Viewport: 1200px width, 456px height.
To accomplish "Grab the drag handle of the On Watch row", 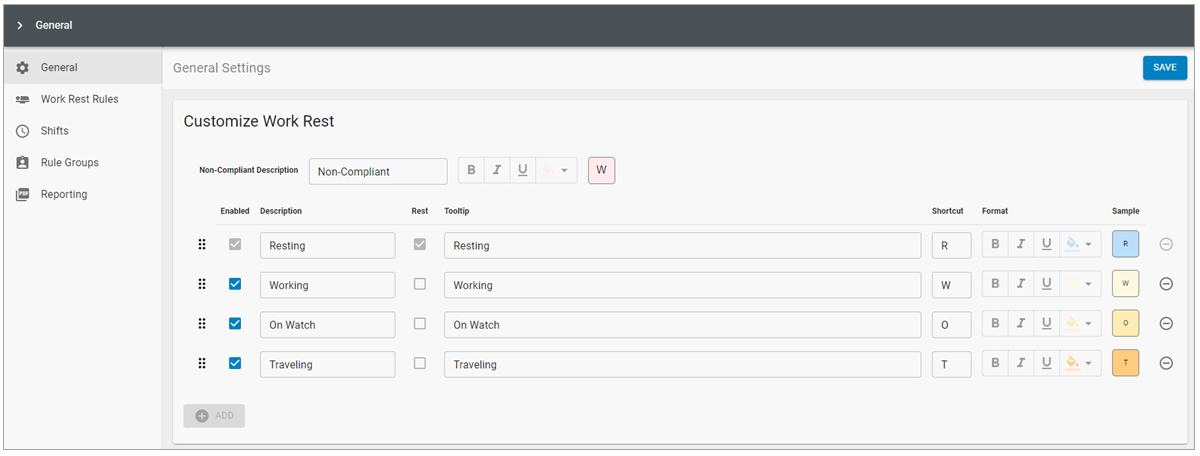I will point(202,324).
